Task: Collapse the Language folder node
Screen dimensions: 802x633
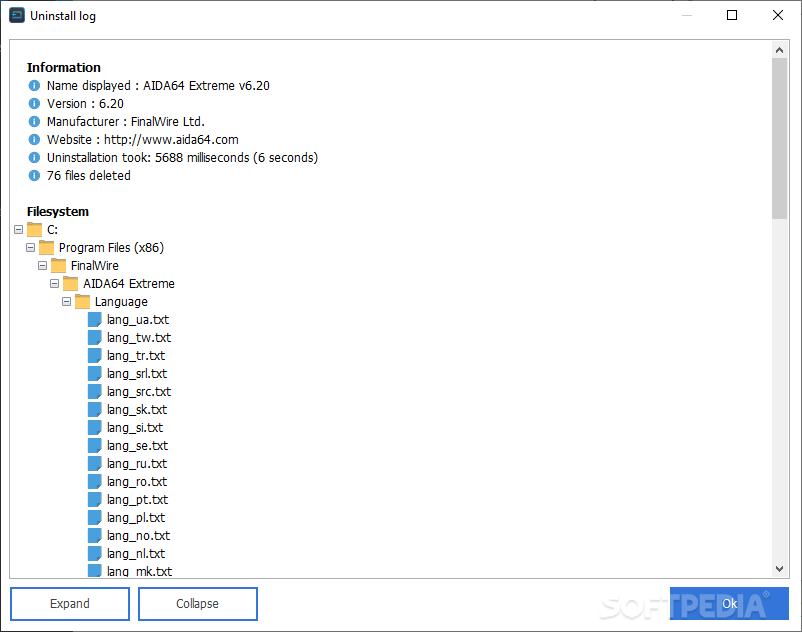Action: [x=66, y=301]
